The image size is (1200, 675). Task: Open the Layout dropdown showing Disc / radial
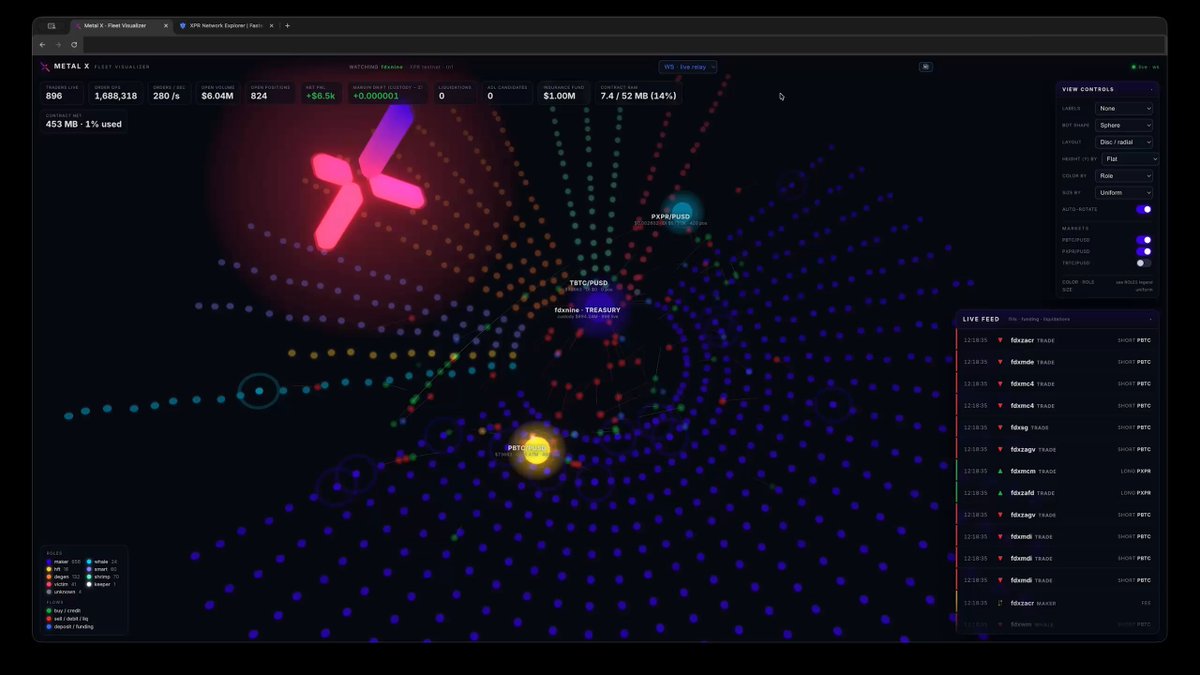click(1124, 142)
